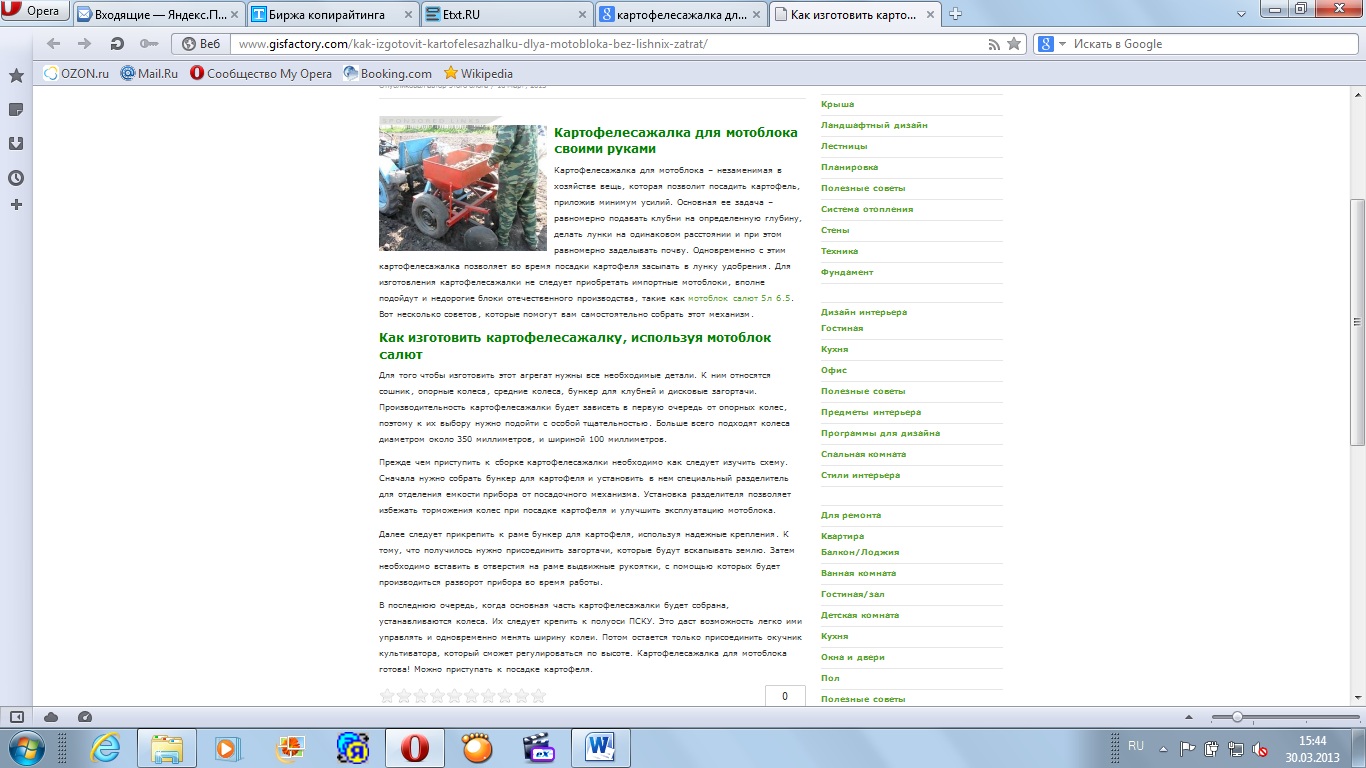The width and height of the screenshot is (1366, 768).
Task: Open the Windows Start menu
Action: click(25, 747)
